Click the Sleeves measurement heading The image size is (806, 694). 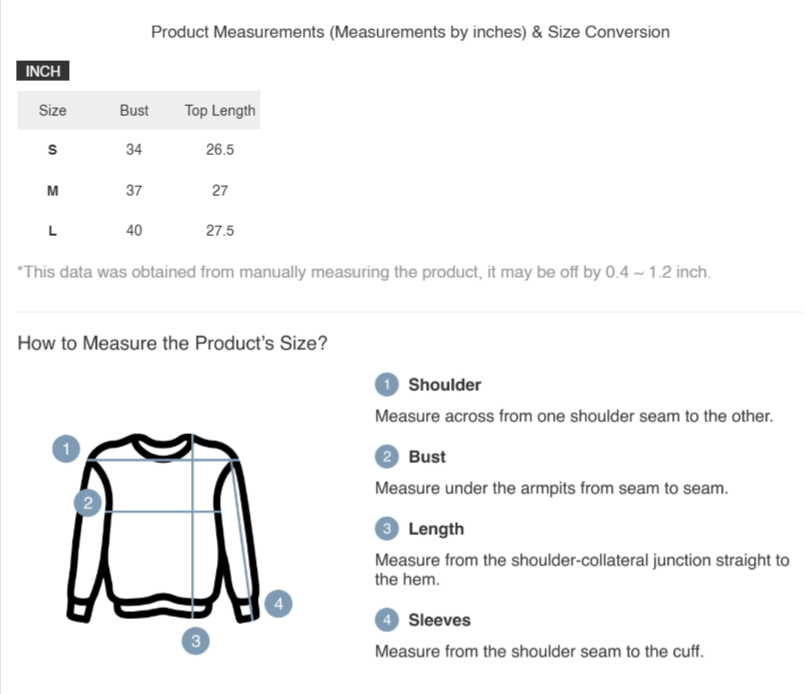pos(439,621)
